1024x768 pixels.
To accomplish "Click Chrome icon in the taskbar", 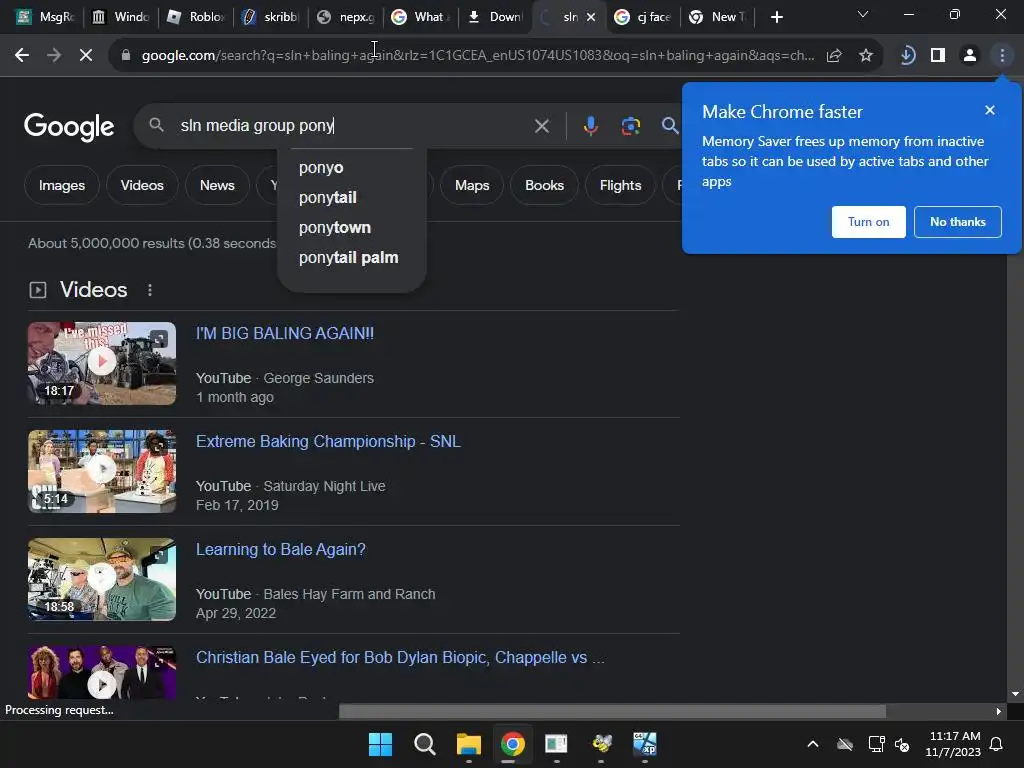I will 513,744.
